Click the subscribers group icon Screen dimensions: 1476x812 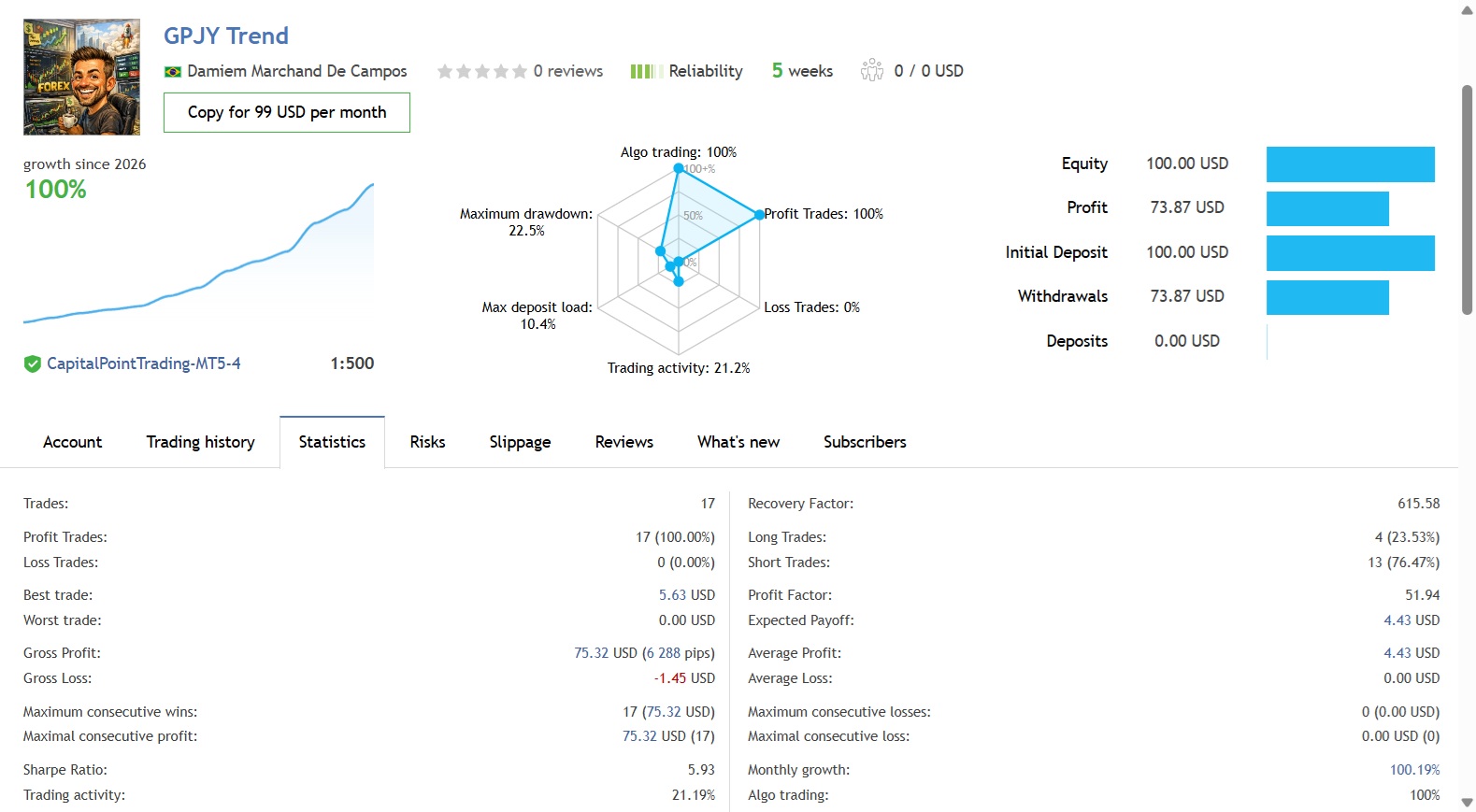coord(872,71)
